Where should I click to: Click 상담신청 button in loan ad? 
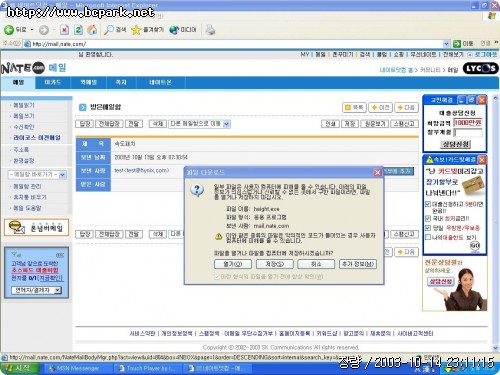(x=455, y=144)
